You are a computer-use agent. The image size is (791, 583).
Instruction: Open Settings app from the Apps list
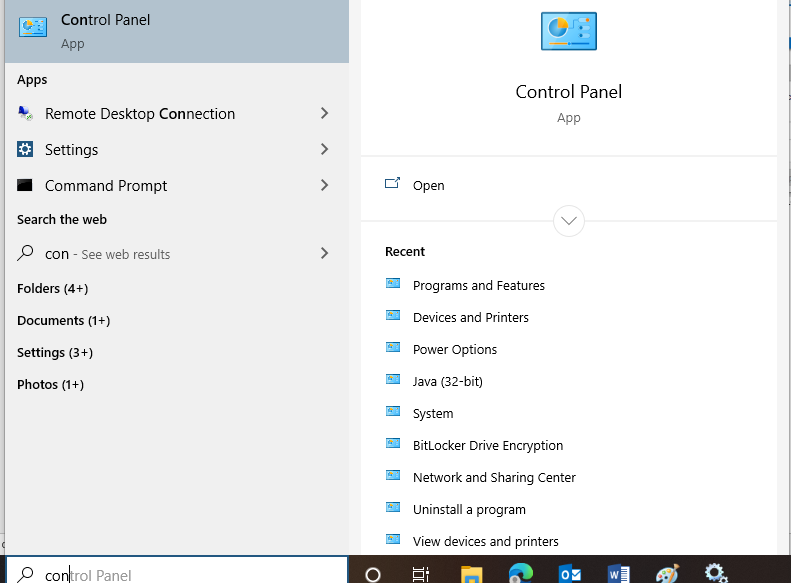[71, 150]
